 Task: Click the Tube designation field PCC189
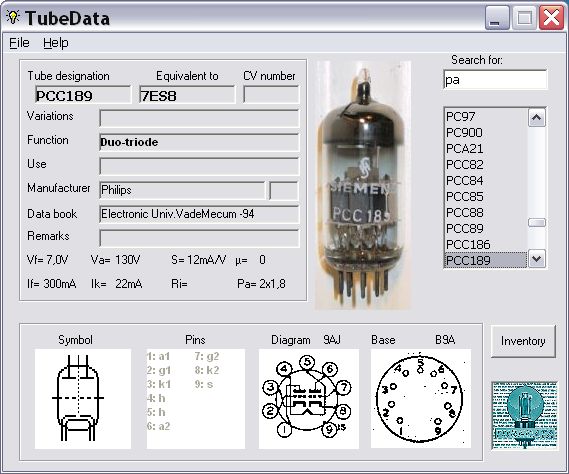tap(83, 95)
